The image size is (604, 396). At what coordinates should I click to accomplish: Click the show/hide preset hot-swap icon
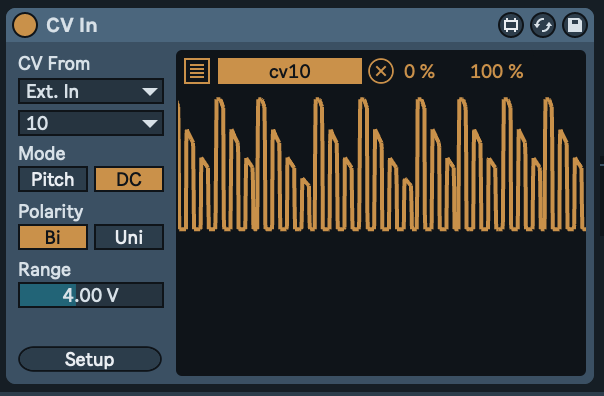point(511,25)
